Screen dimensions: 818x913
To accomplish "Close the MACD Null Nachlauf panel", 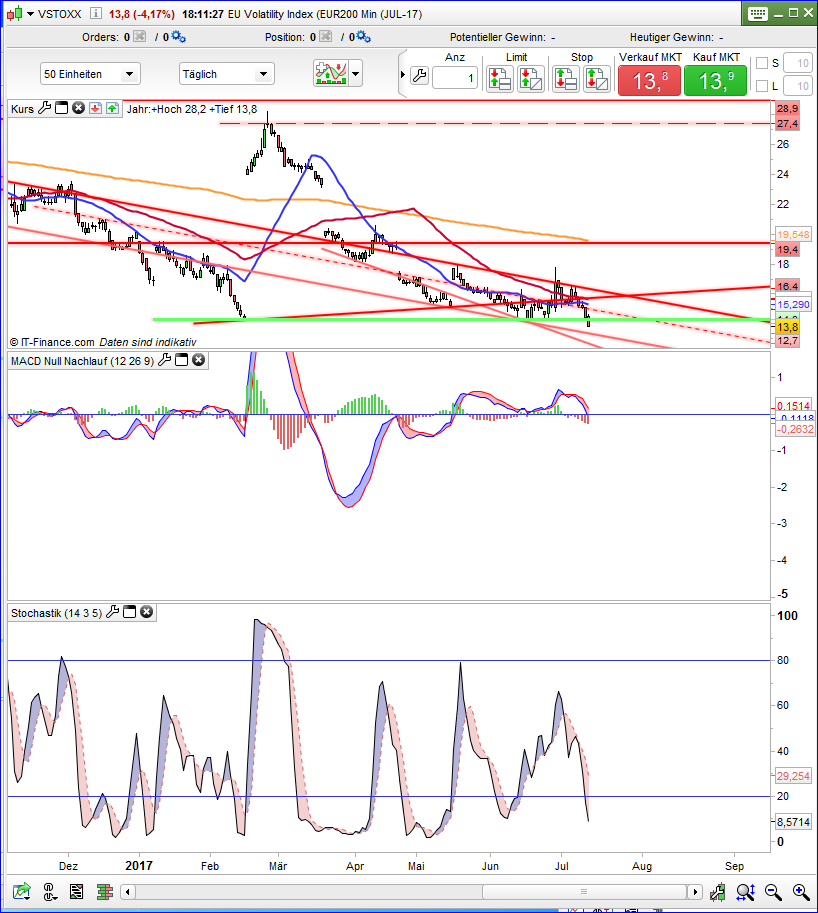I will [199, 360].
